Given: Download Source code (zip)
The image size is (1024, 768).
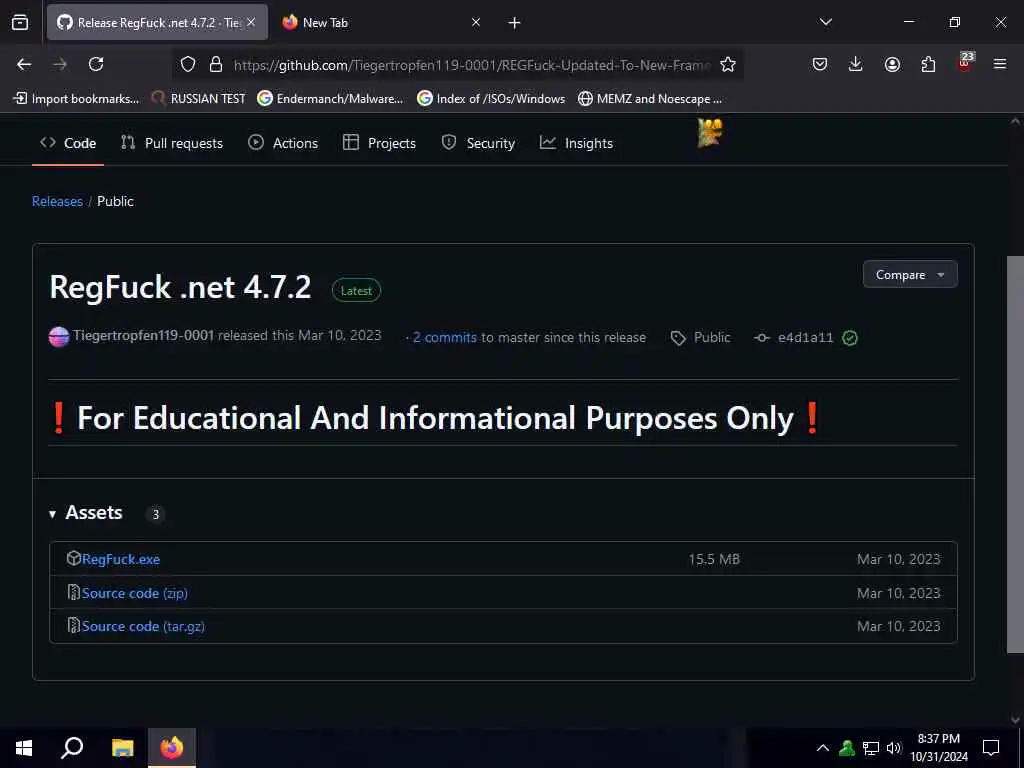Looking at the screenshot, I should coord(135,593).
